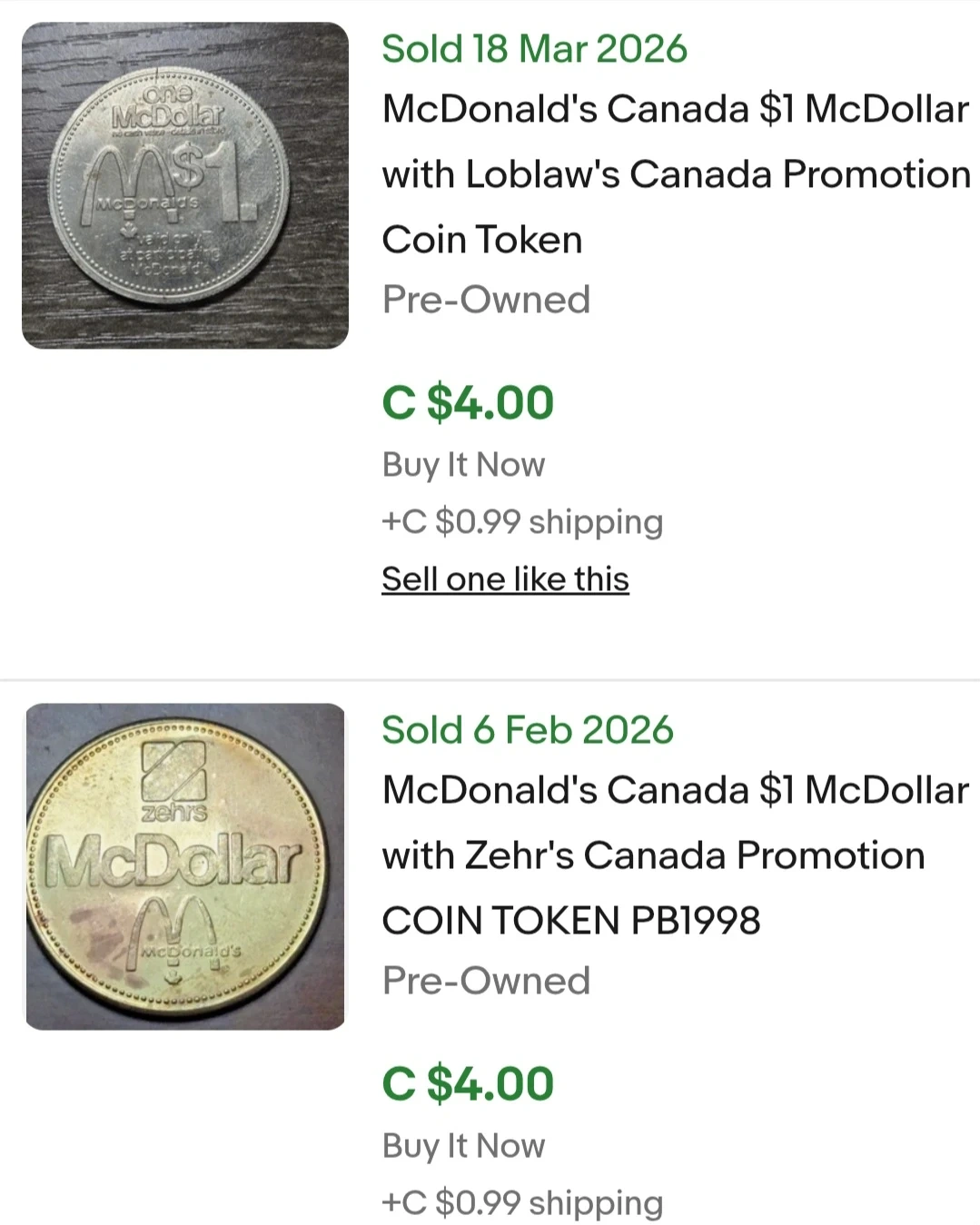Open the Loblaw's McDollar coin thumbnail
980x1225 pixels.
click(184, 185)
